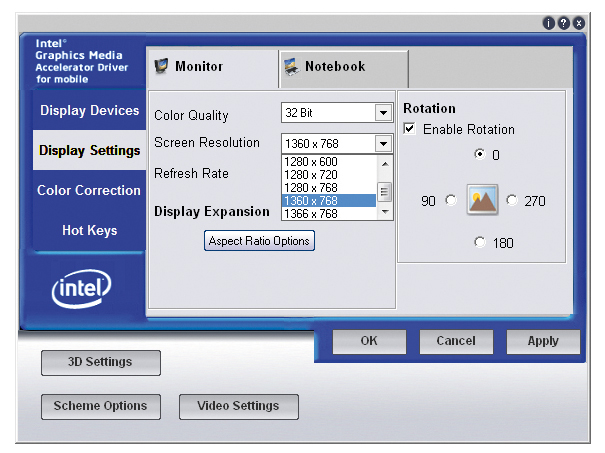This screenshot has height=453, width=605.
Task: Switch to the Notebook tab
Action: [x=344, y=69]
